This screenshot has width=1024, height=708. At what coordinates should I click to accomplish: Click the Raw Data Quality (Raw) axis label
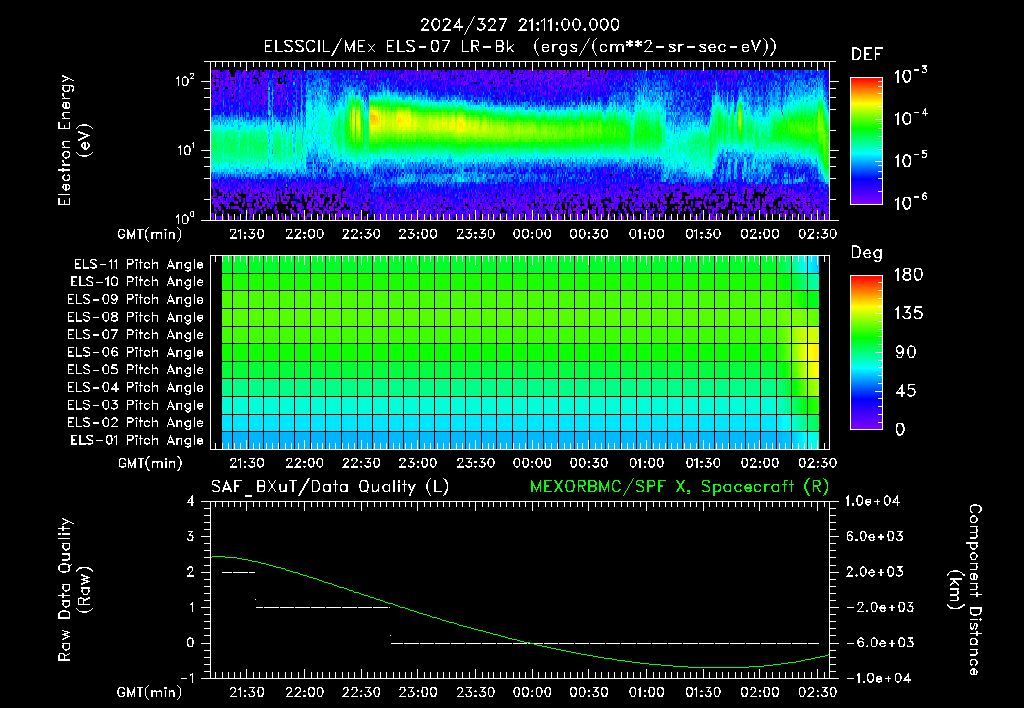pos(74,590)
